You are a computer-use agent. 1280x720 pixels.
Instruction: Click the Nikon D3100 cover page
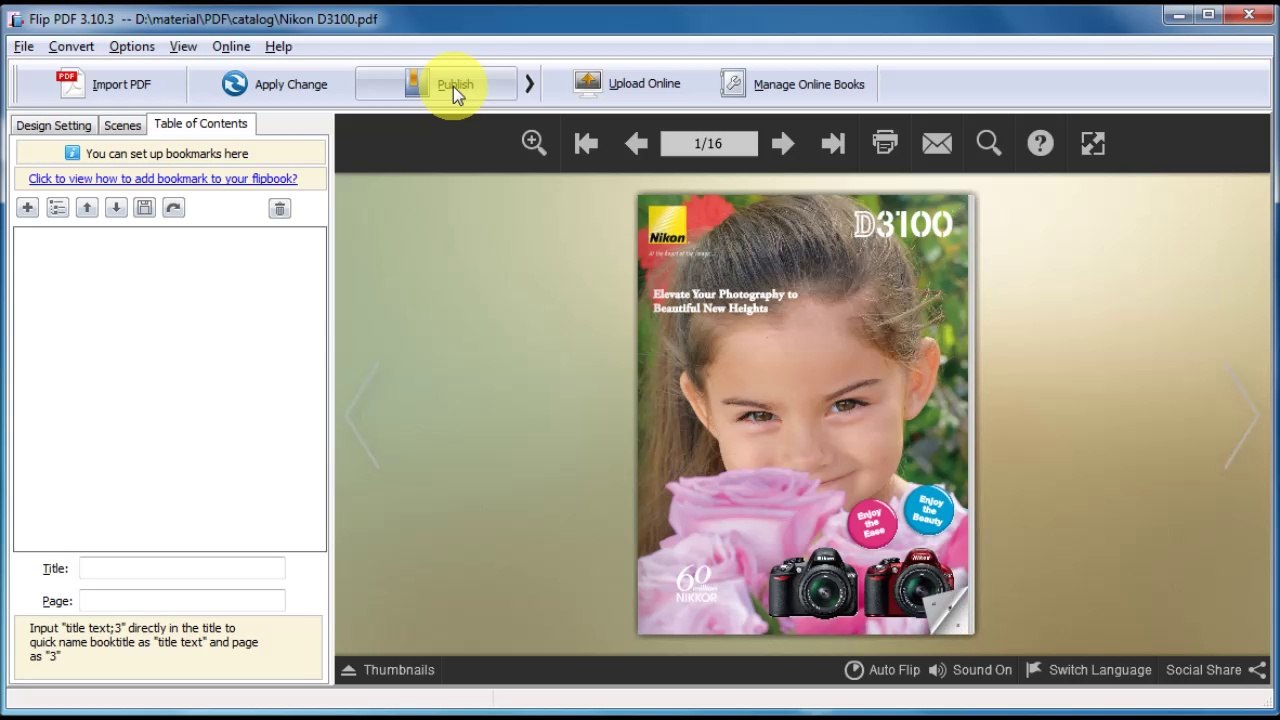pos(806,414)
